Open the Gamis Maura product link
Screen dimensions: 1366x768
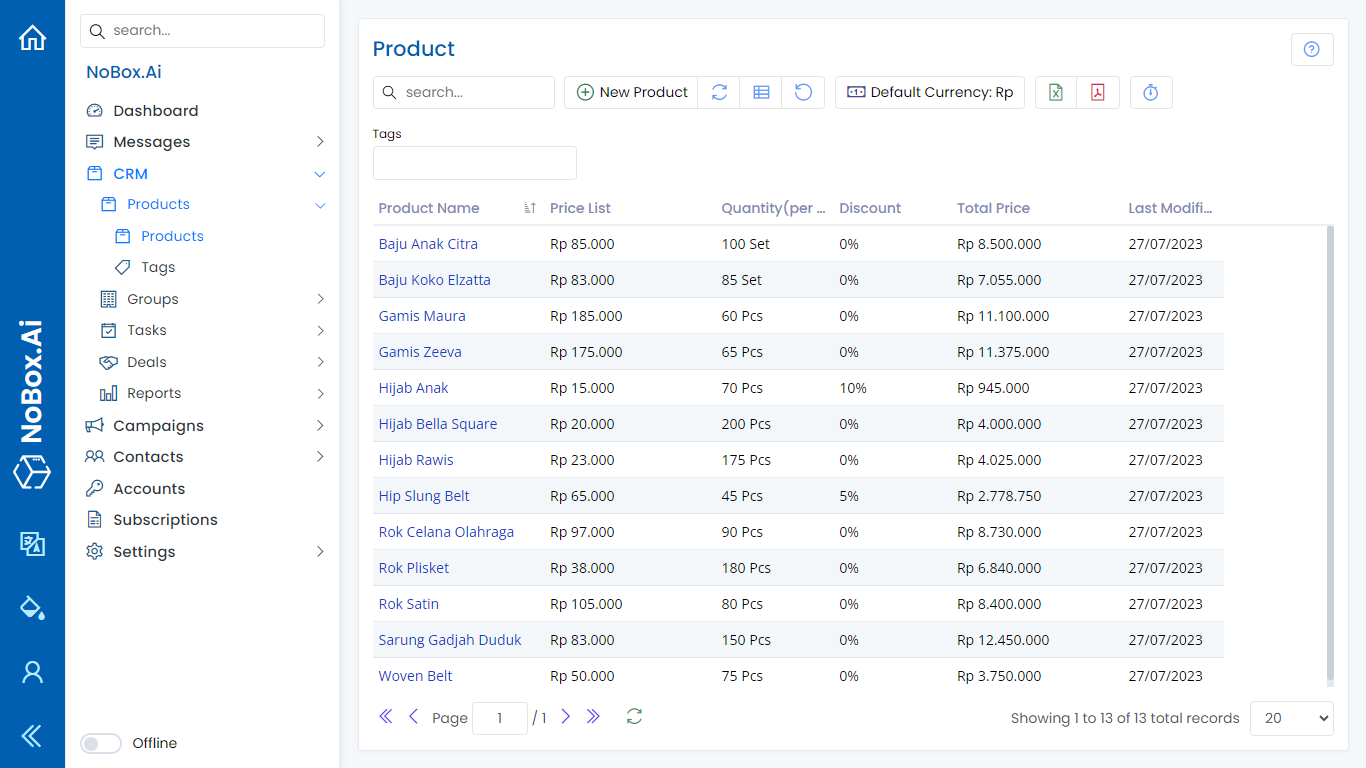422,316
